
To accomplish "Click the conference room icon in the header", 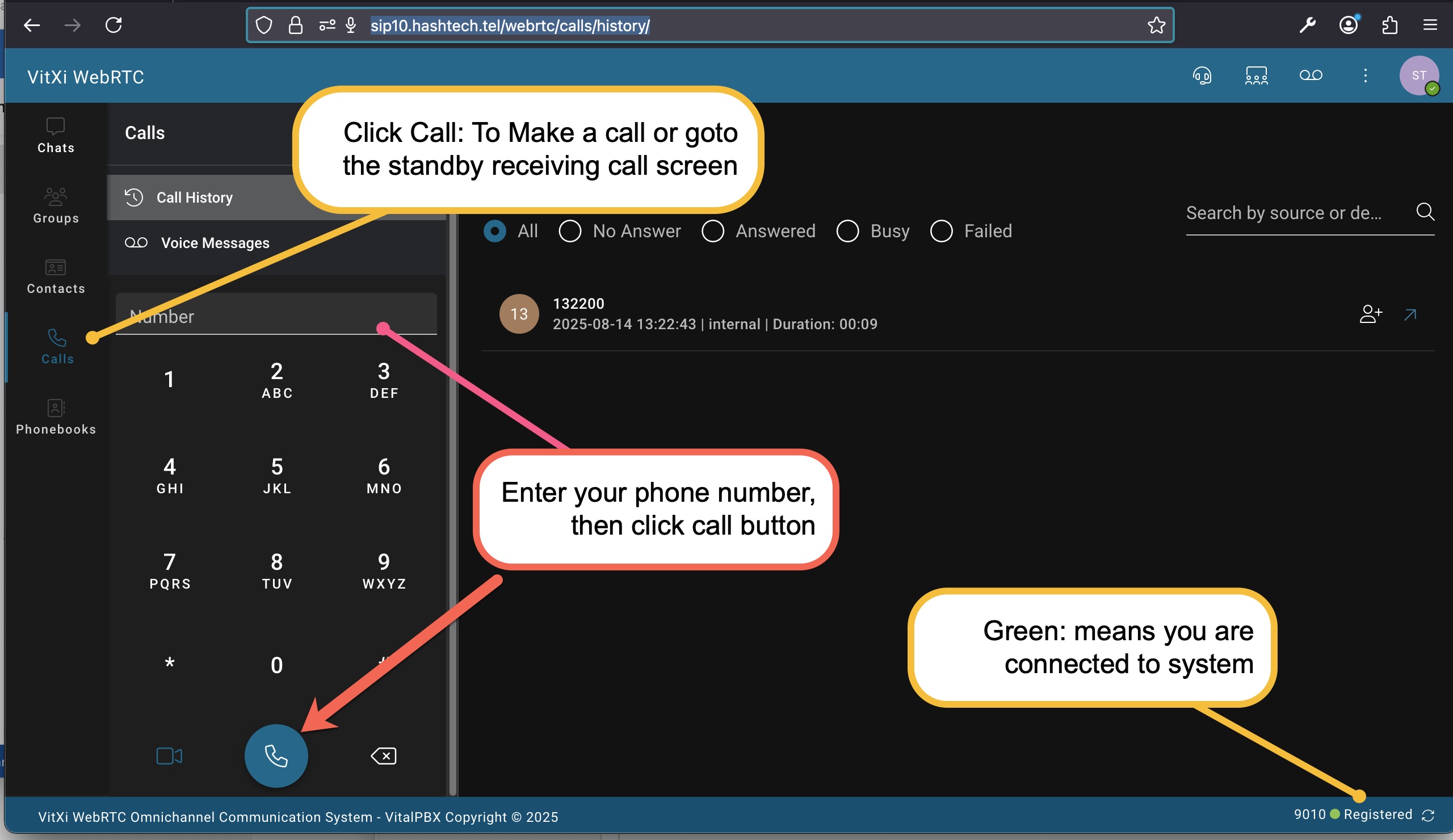I will coord(1256,75).
